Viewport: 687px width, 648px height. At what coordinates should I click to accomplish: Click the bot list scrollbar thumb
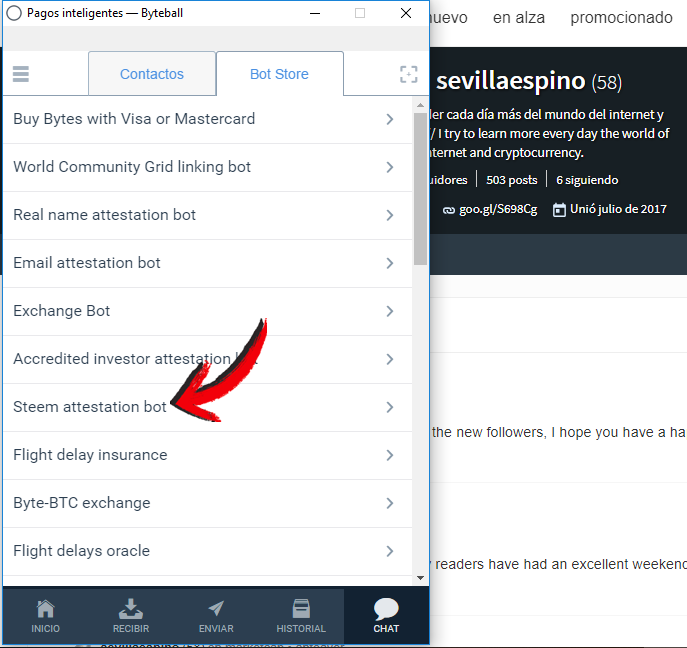(x=420, y=189)
